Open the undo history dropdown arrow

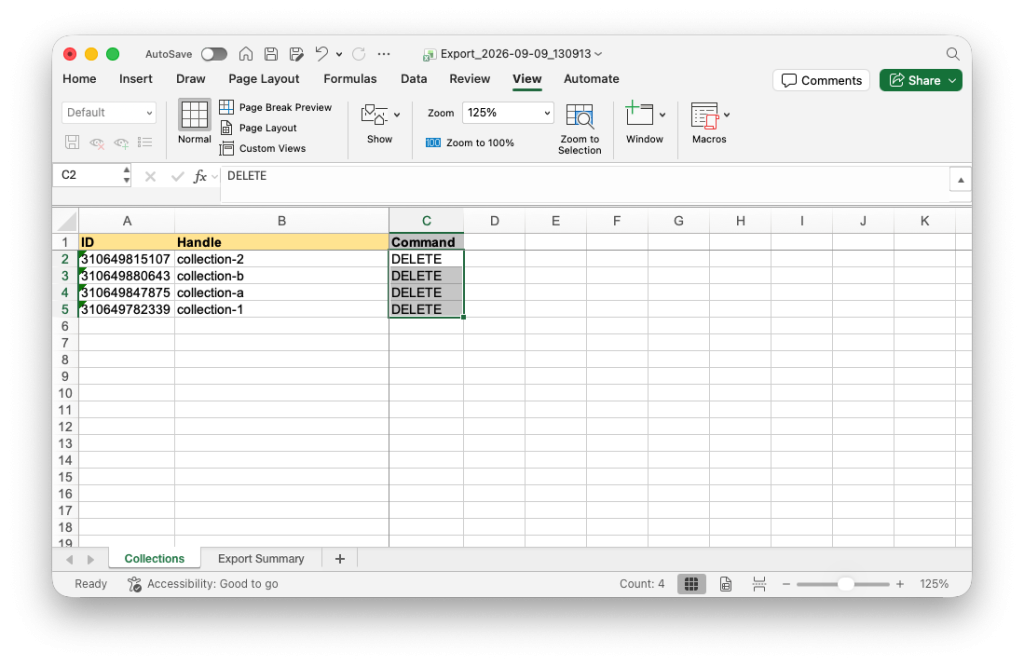339,54
